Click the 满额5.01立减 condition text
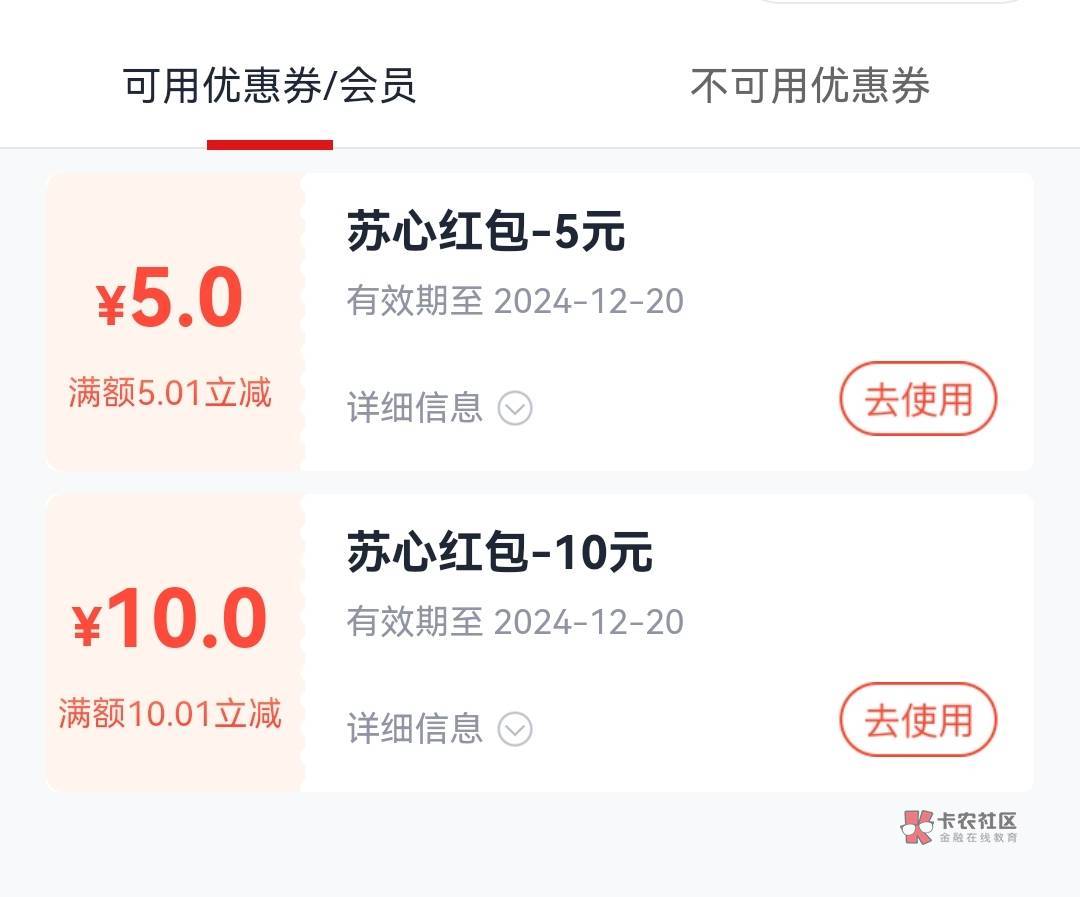 click(x=170, y=393)
